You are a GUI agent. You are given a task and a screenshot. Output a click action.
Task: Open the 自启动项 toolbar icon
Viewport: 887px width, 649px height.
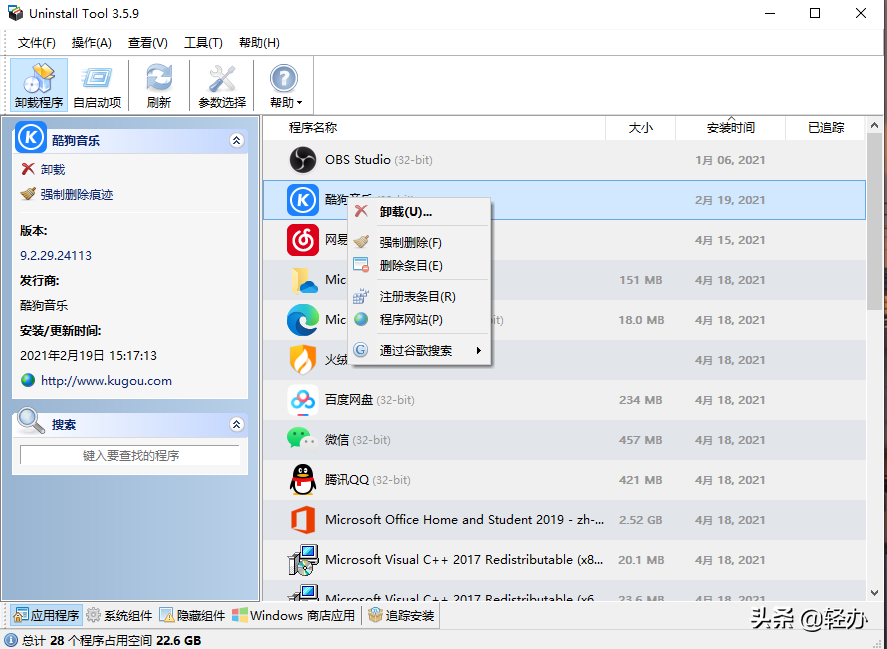click(x=97, y=85)
